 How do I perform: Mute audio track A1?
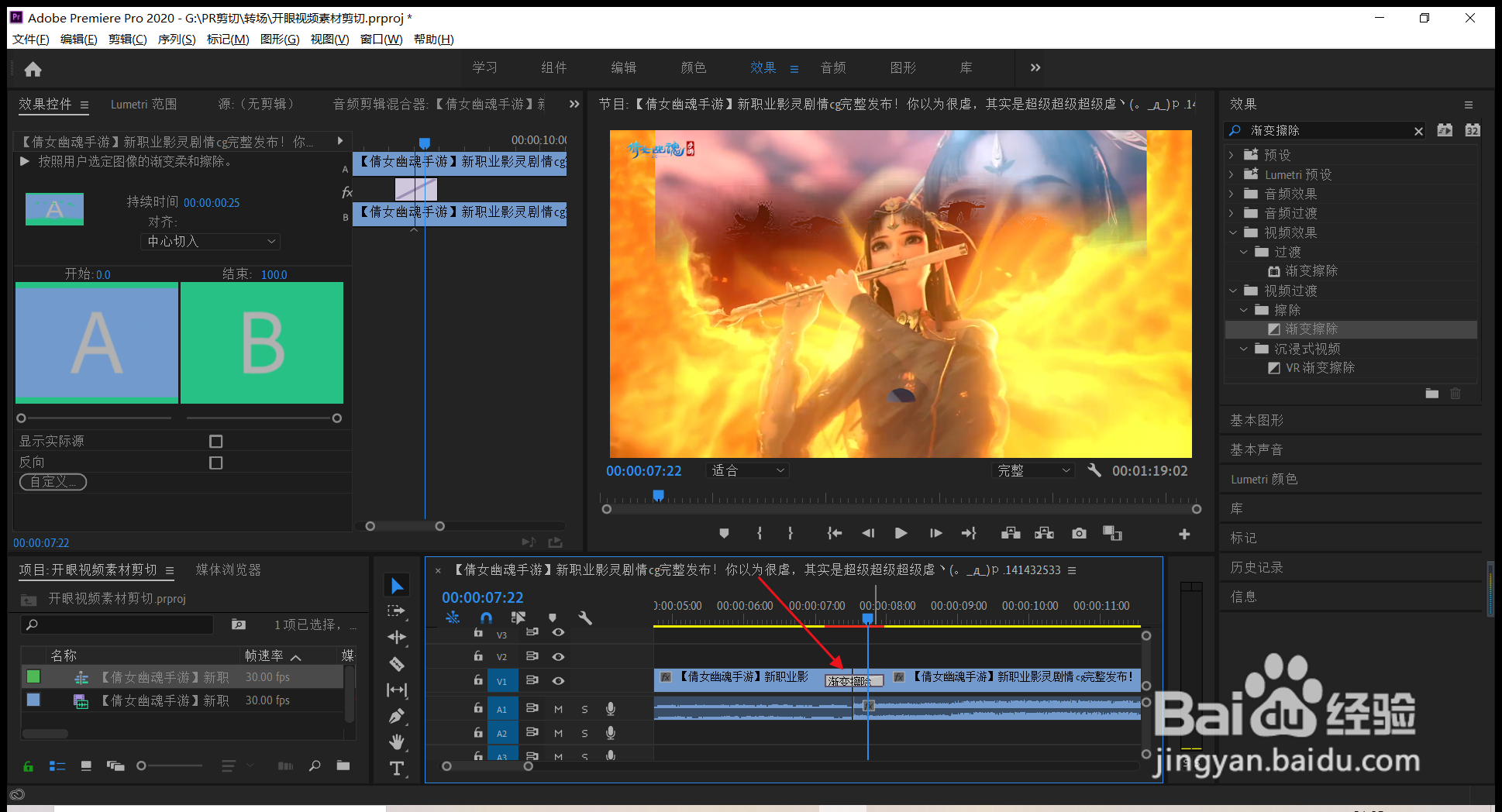coord(558,709)
